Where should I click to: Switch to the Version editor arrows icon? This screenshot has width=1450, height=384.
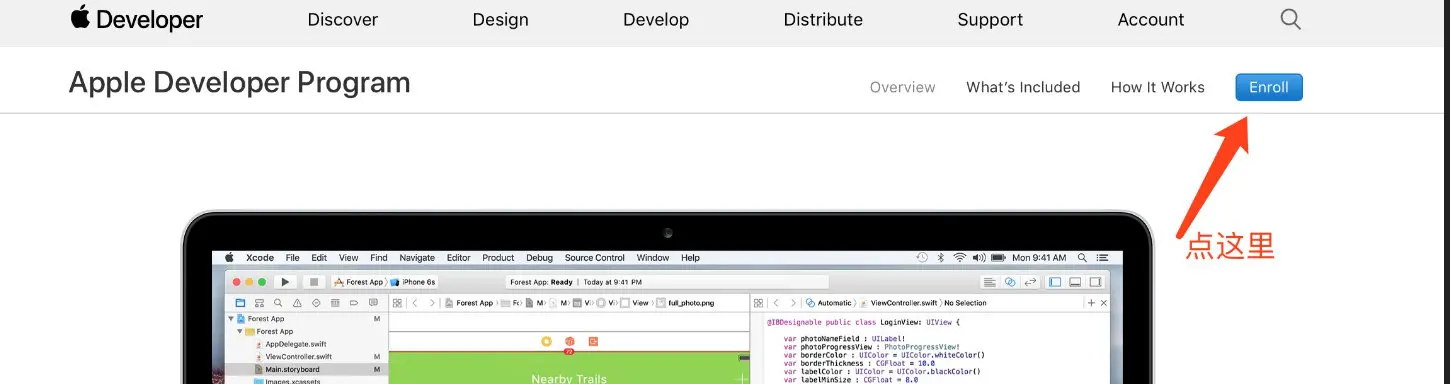click(x=1031, y=282)
